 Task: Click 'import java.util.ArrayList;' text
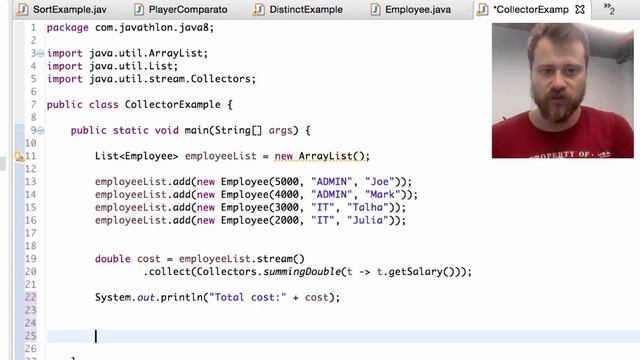[127, 53]
